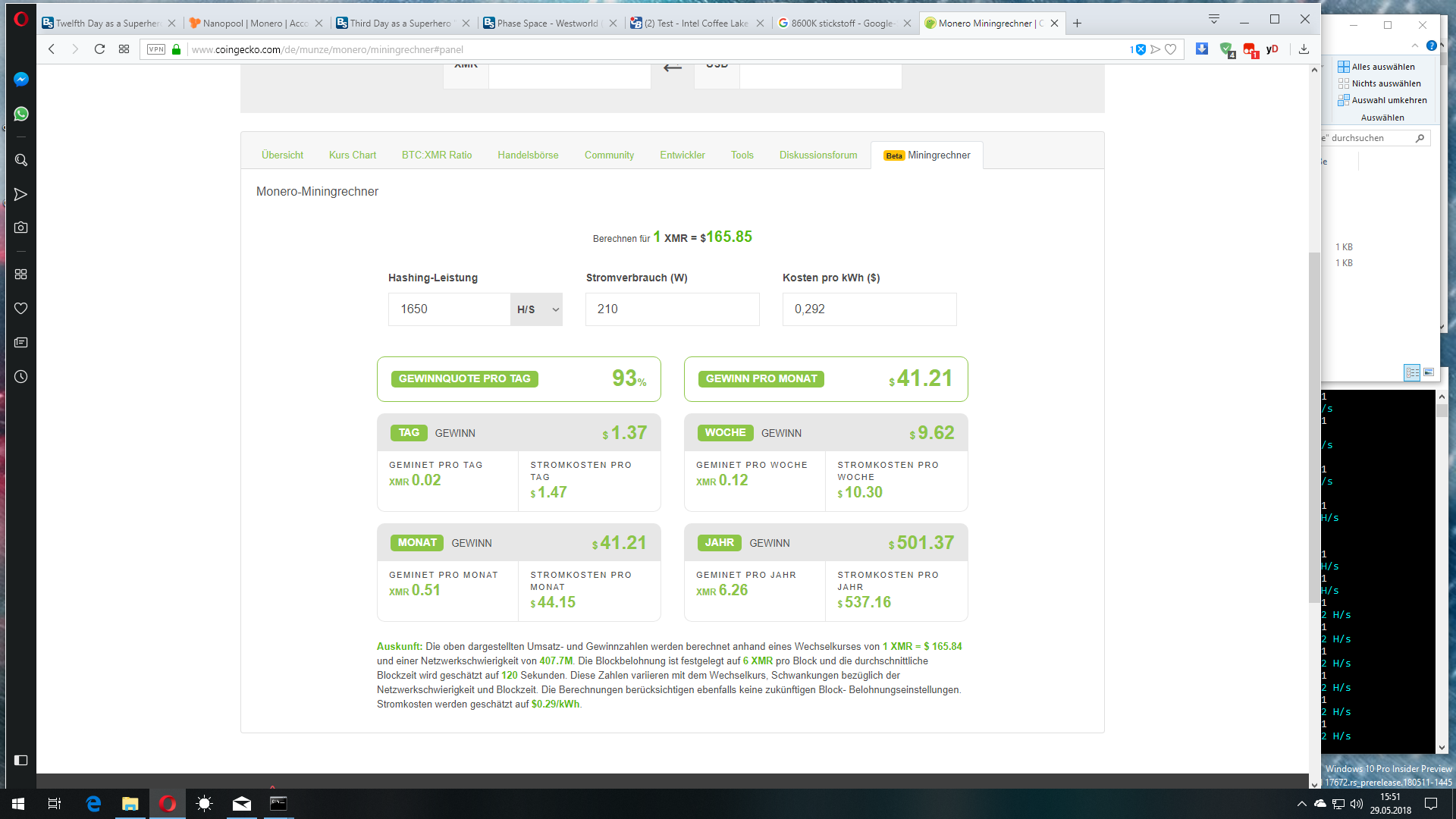Open History clock icon in sidebar
Viewport: 1456px width, 819px height.
[x=21, y=377]
